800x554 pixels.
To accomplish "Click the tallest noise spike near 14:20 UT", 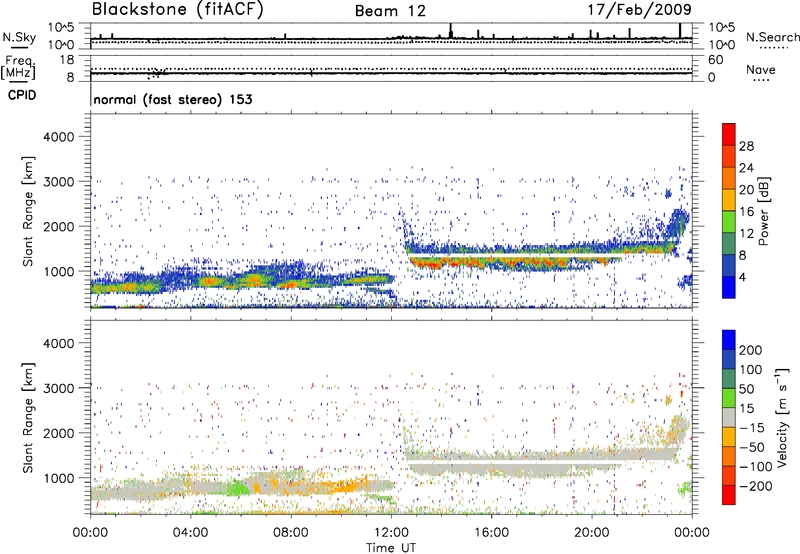I will pyautogui.click(x=451, y=30).
